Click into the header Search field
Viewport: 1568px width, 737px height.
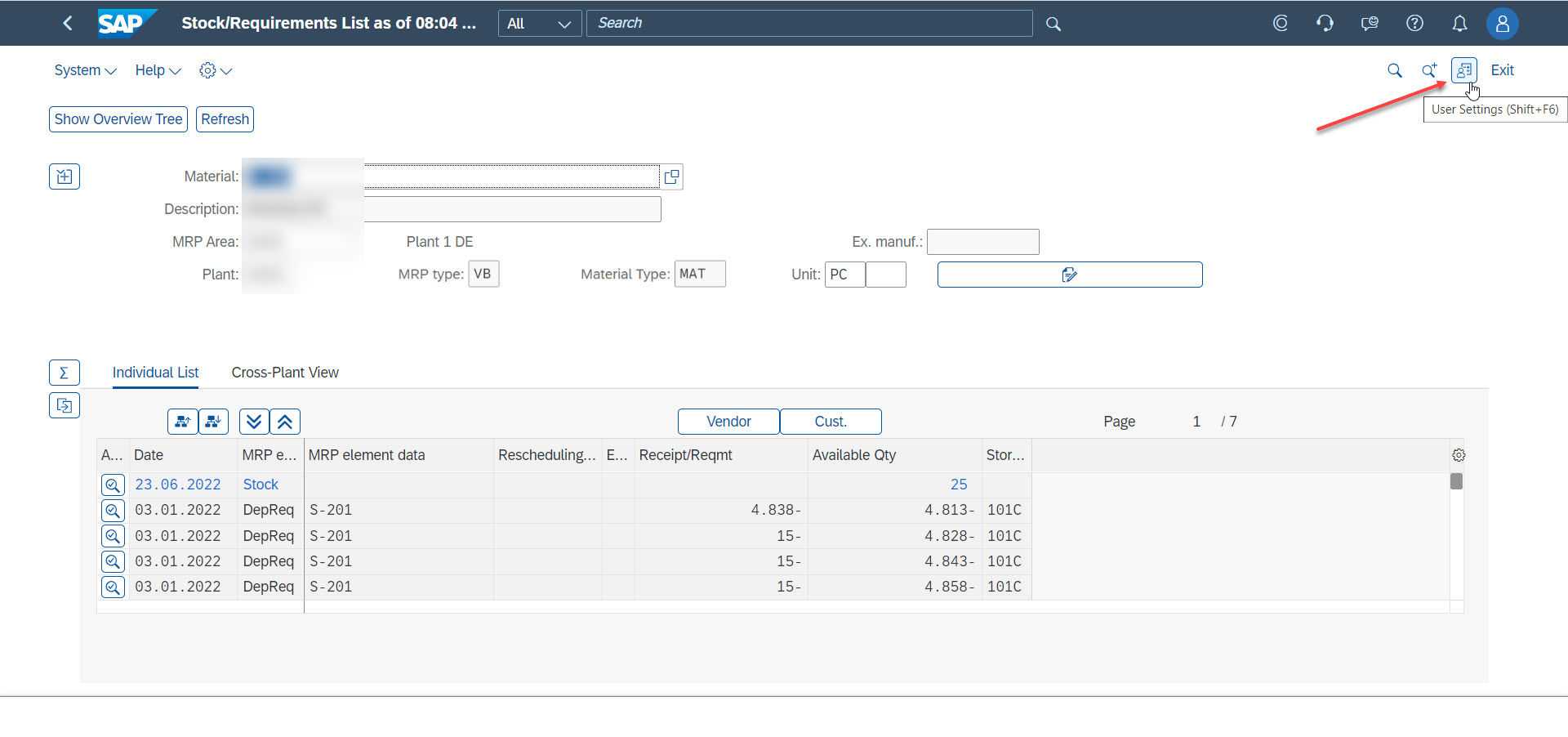pos(809,24)
